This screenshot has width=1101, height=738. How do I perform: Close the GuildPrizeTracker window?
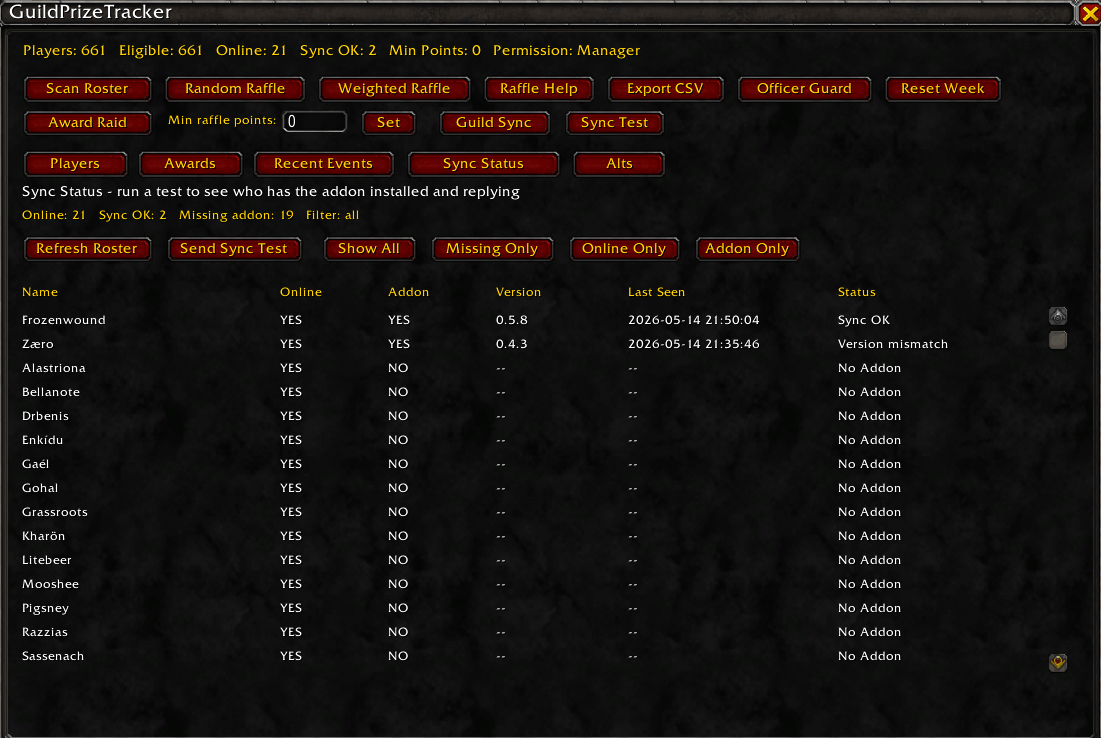(x=1089, y=13)
